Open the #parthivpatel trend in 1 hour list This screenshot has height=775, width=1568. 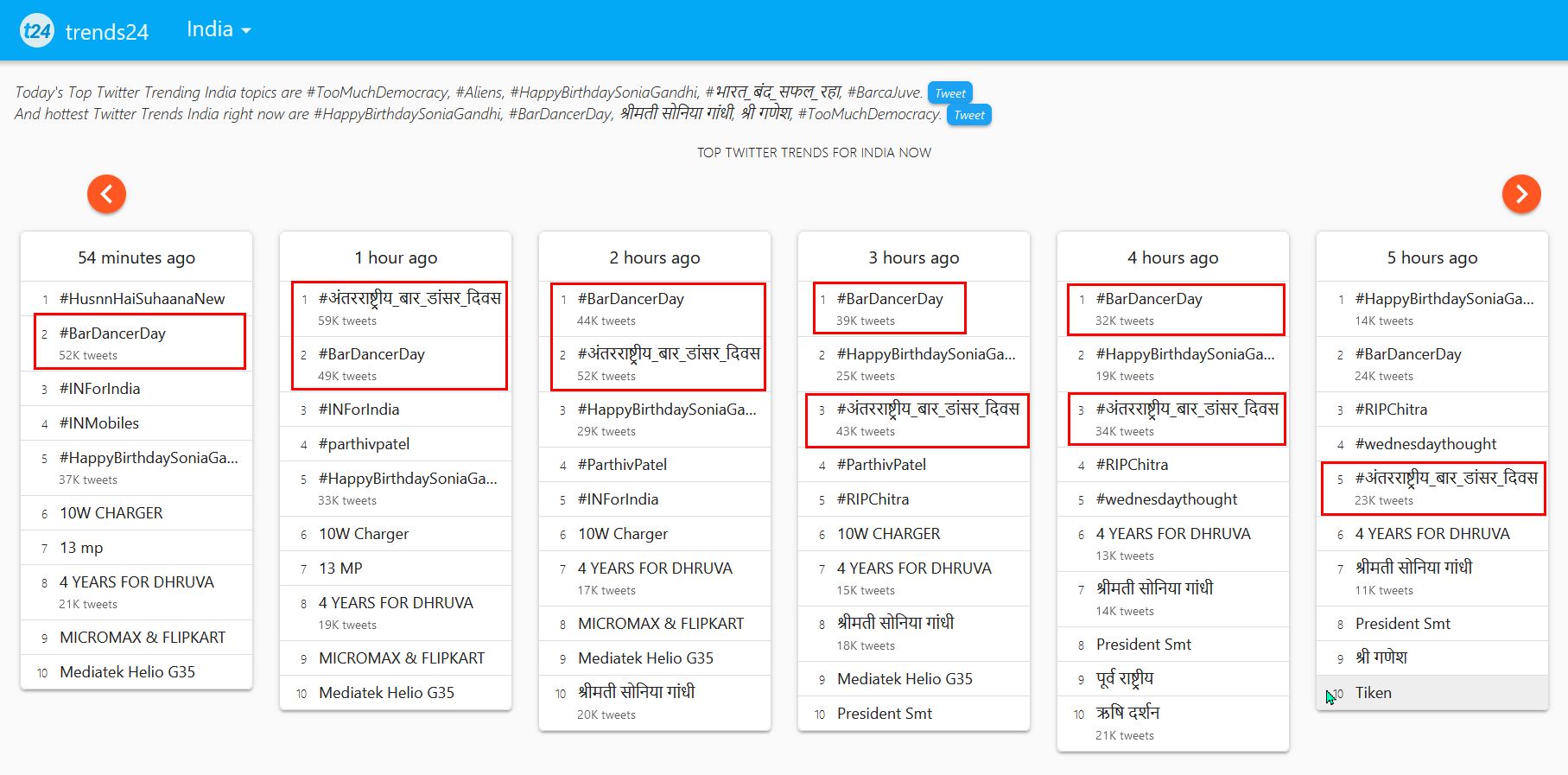(x=364, y=444)
